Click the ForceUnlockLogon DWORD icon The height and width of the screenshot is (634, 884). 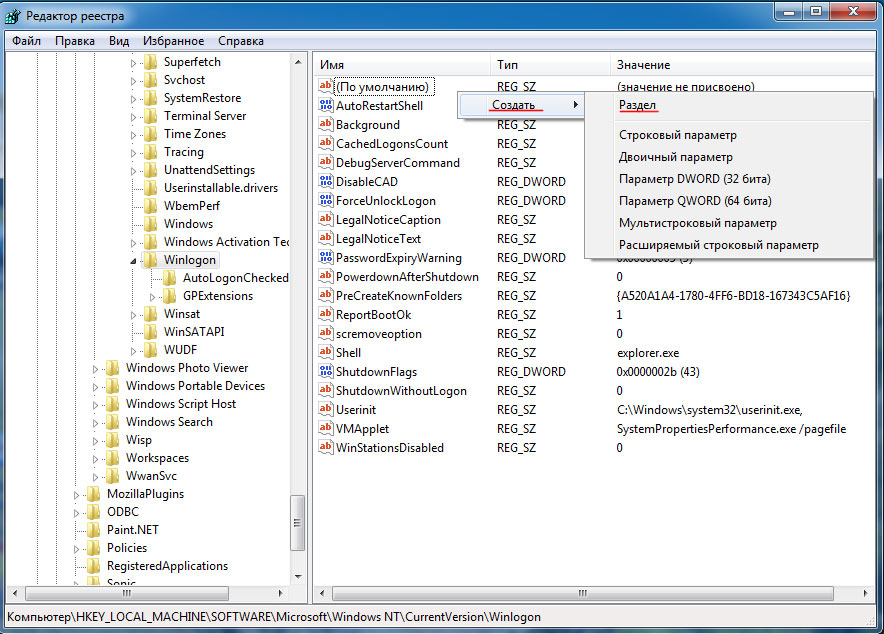pyautogui.click(x=325, y=201)
